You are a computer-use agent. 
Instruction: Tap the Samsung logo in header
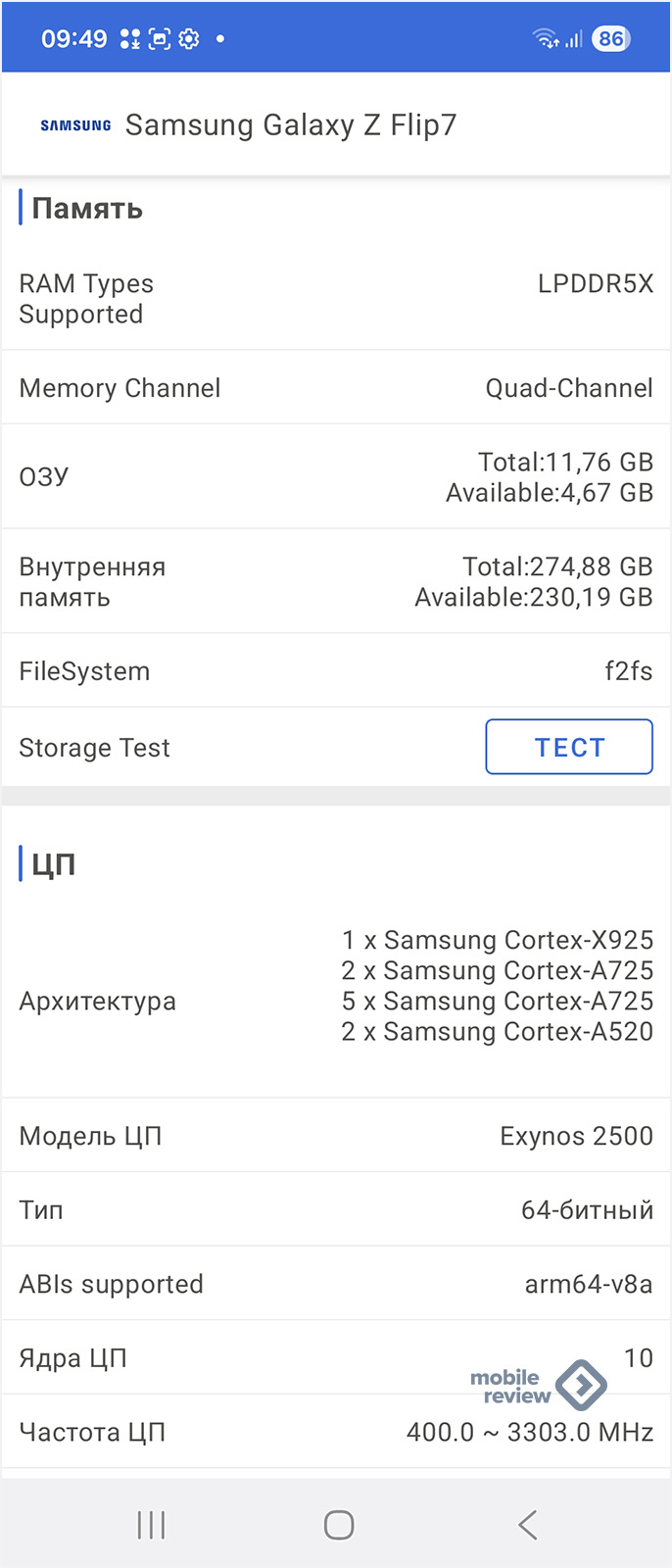[75, 125]
